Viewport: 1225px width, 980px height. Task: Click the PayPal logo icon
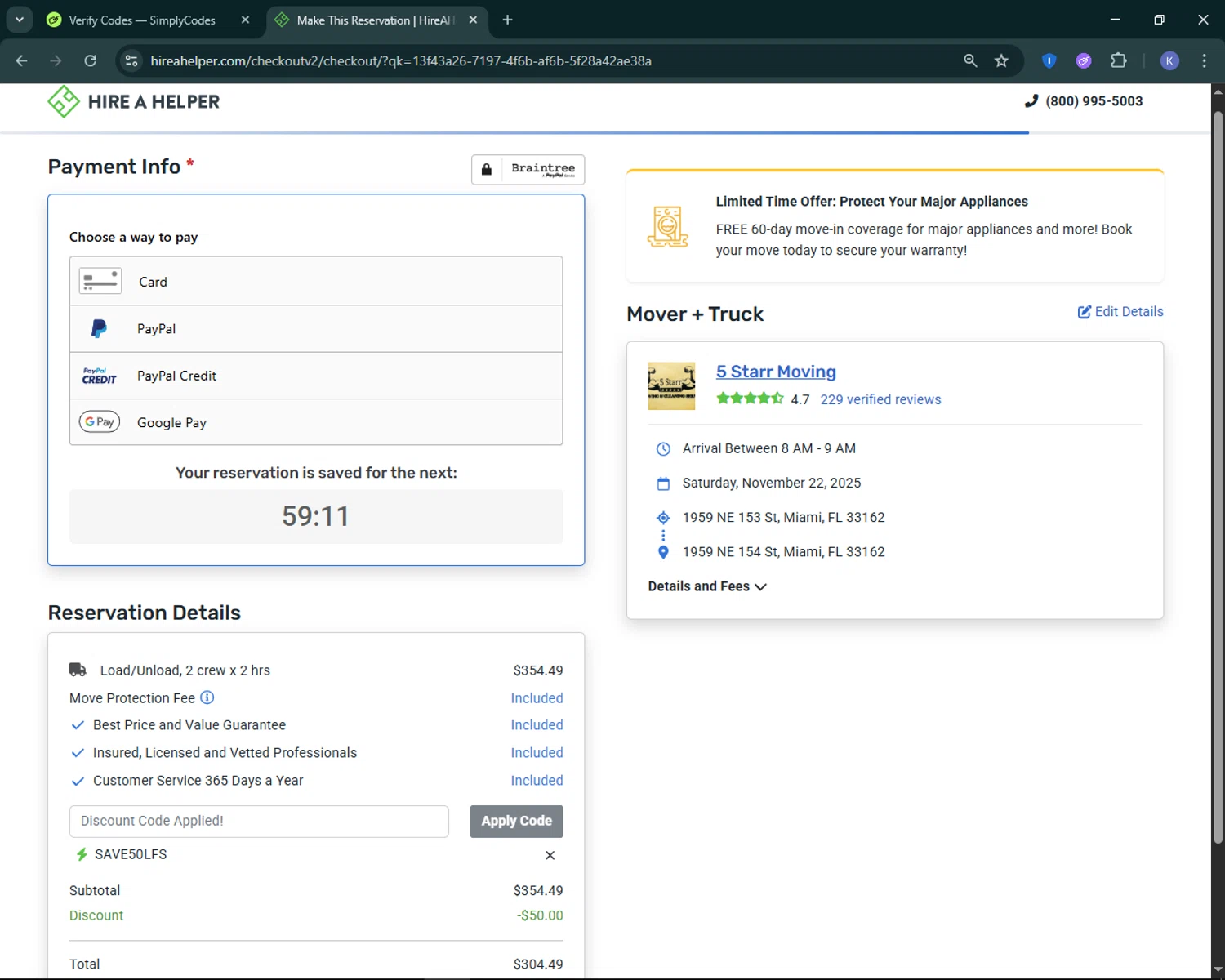[x=99, y=329]
